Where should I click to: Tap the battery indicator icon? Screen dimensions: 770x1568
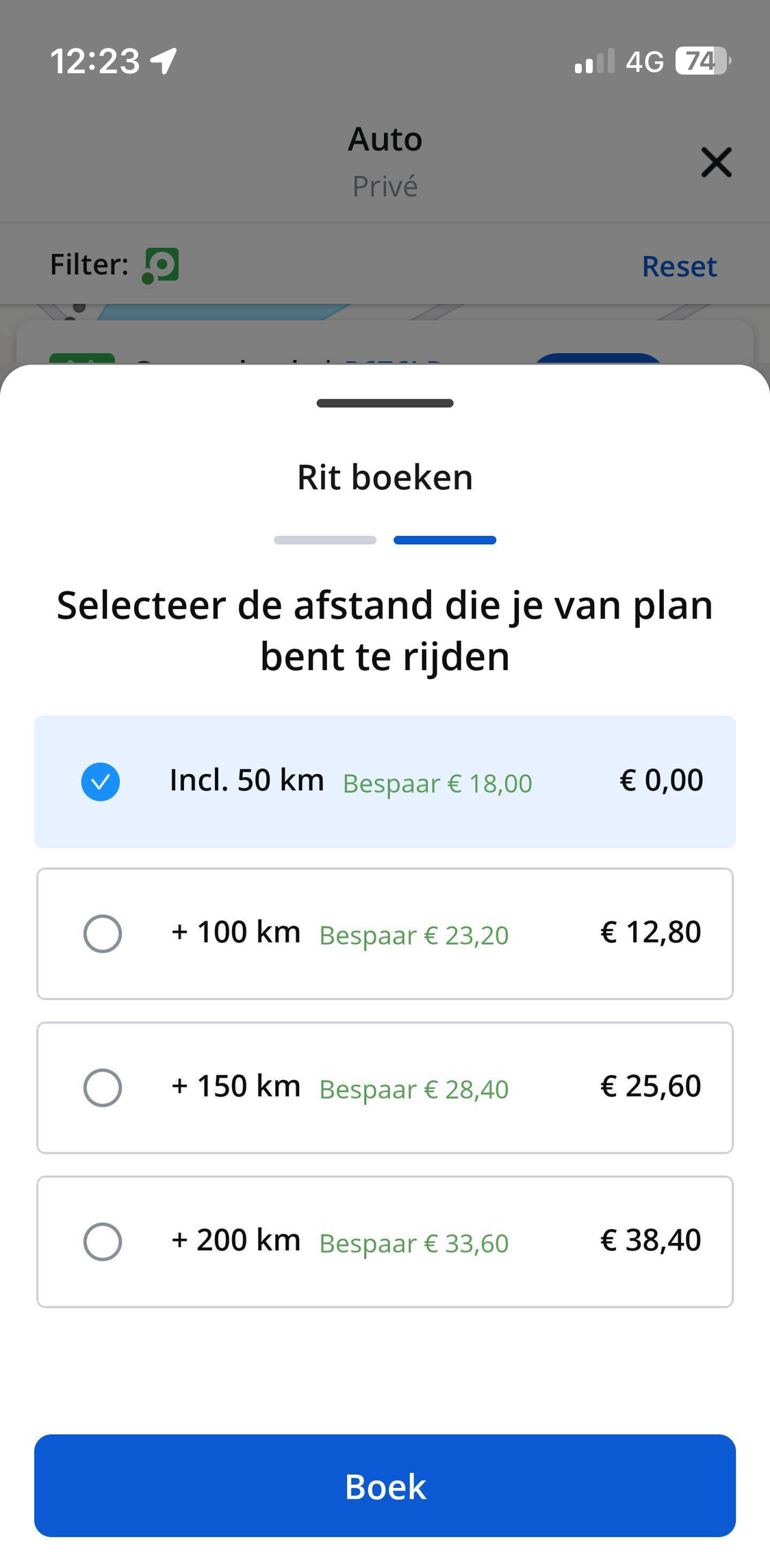(703, 61)
